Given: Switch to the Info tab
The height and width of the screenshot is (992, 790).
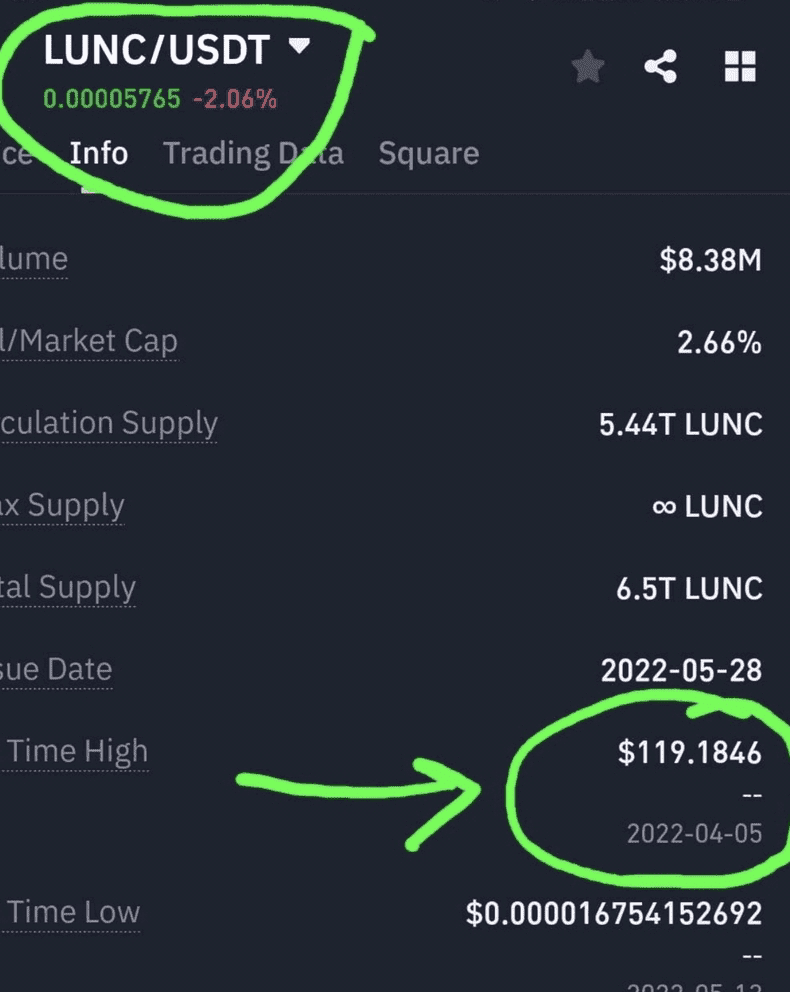Looking at the screenshot, I should pos(99,154).
